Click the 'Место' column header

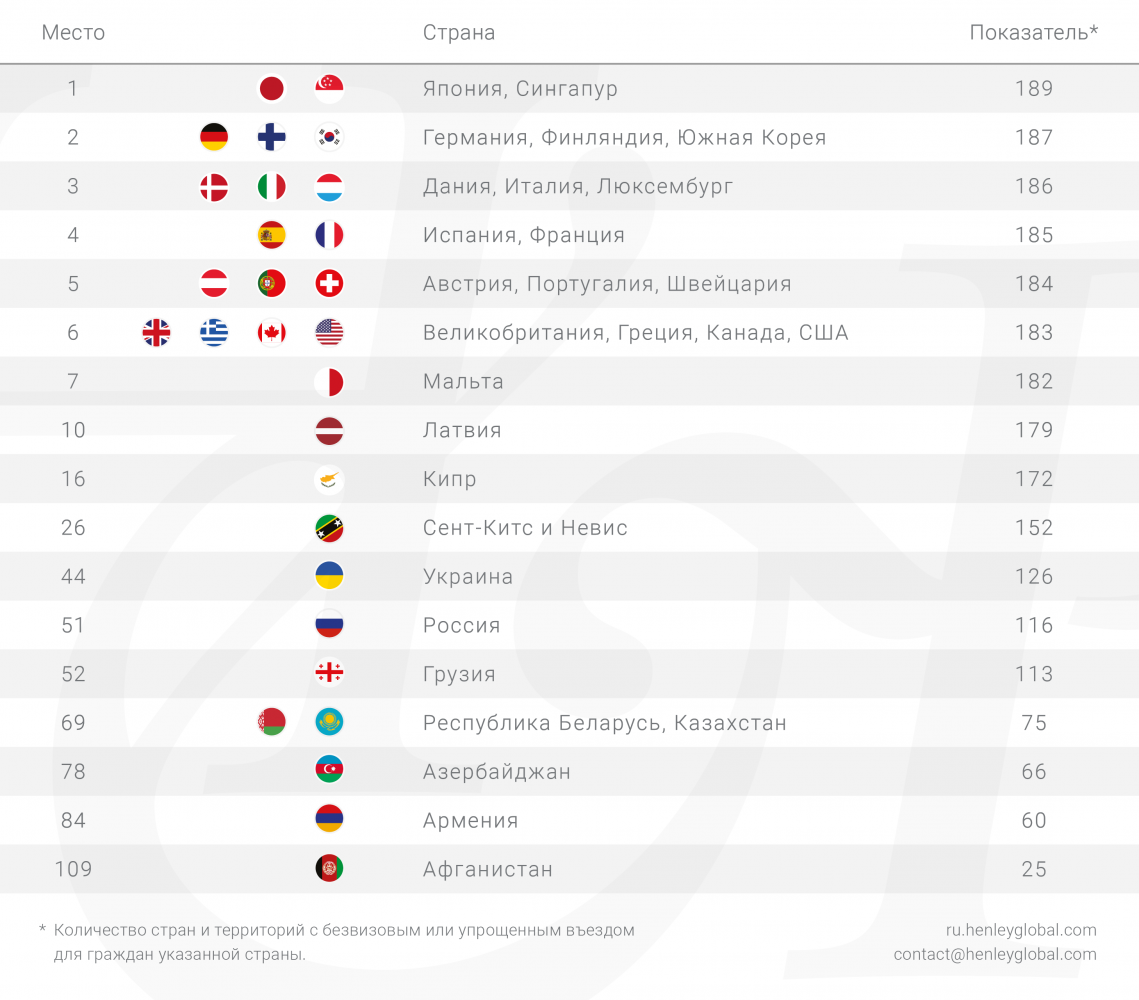pyautogui.click(x=73, y=33)
